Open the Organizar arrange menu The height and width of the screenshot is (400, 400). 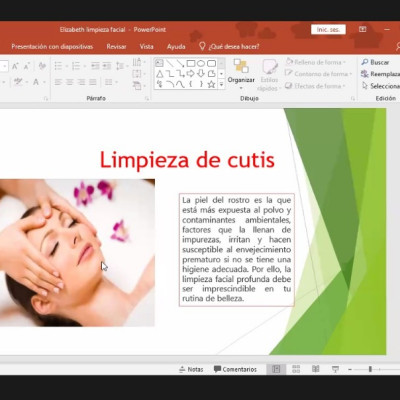241,74
